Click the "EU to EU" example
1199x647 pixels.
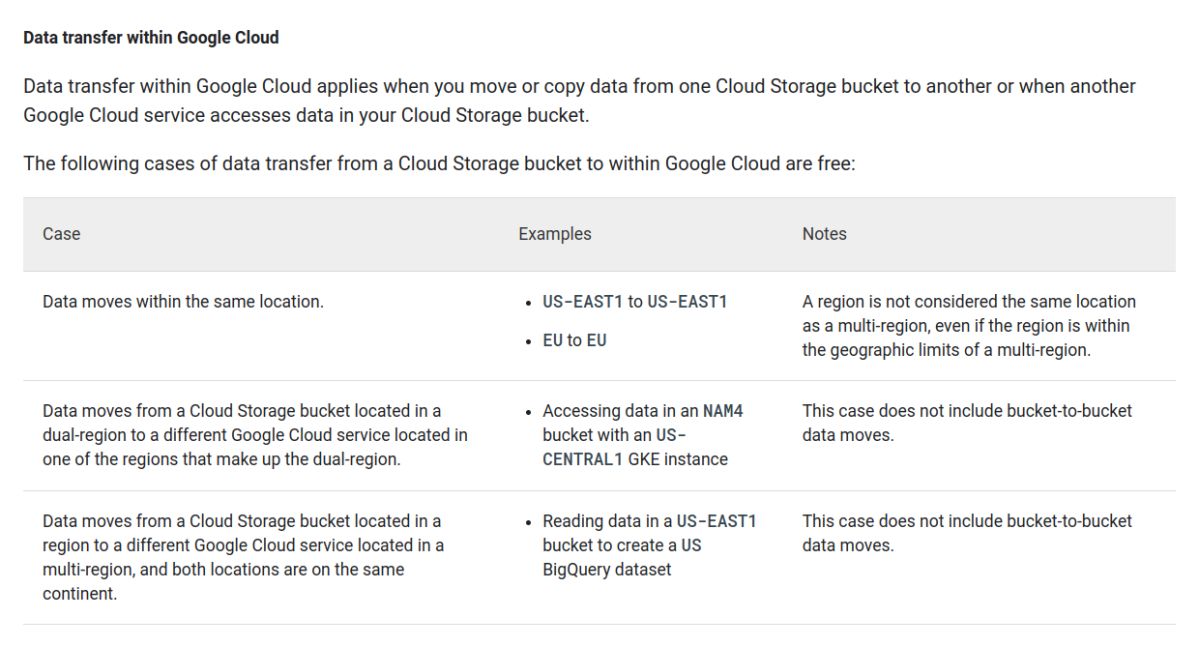pyautogui.click(x=574, y=341)
